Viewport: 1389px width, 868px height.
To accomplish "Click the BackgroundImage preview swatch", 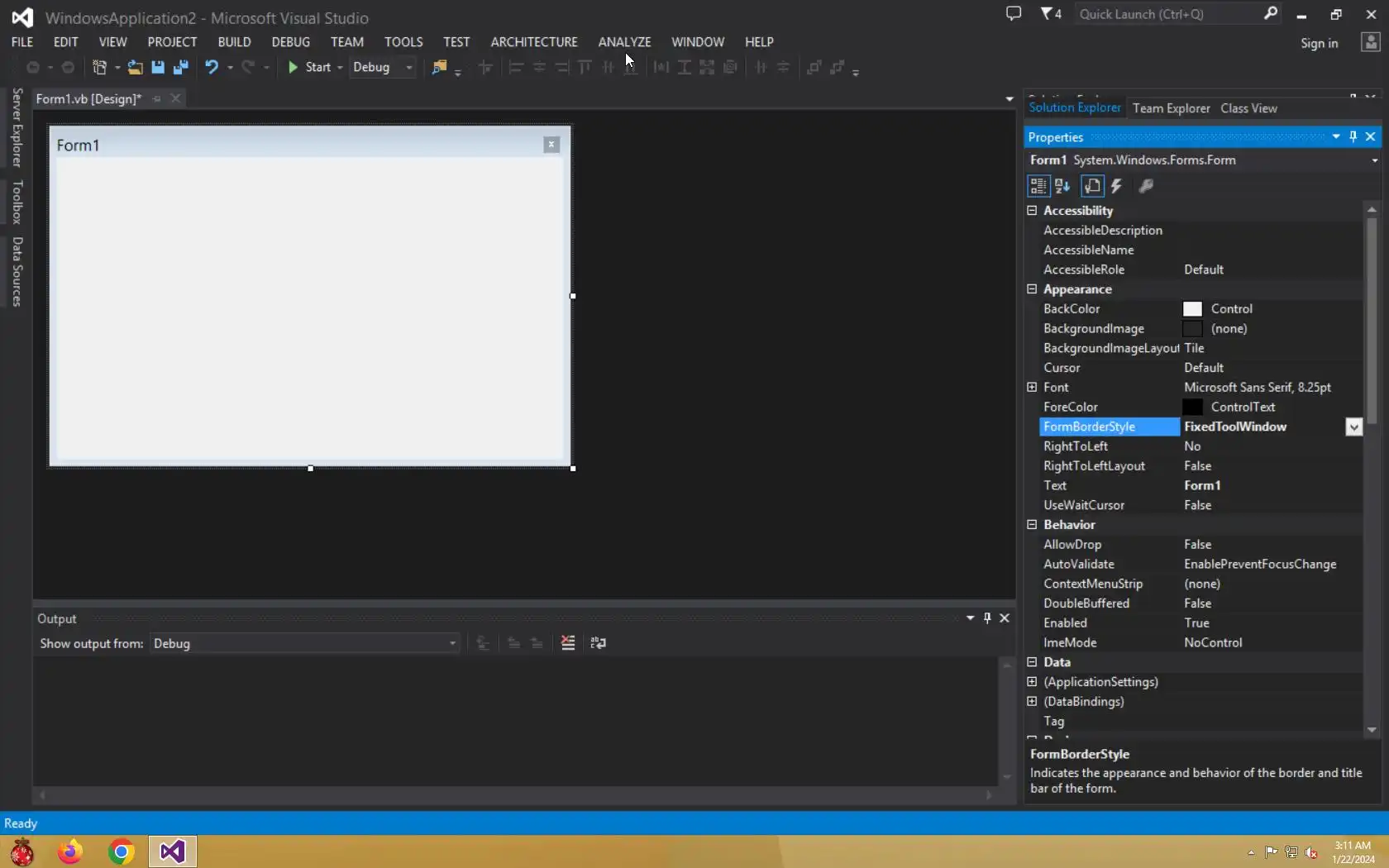I will pyautogui.click(x=1192, y=329).
